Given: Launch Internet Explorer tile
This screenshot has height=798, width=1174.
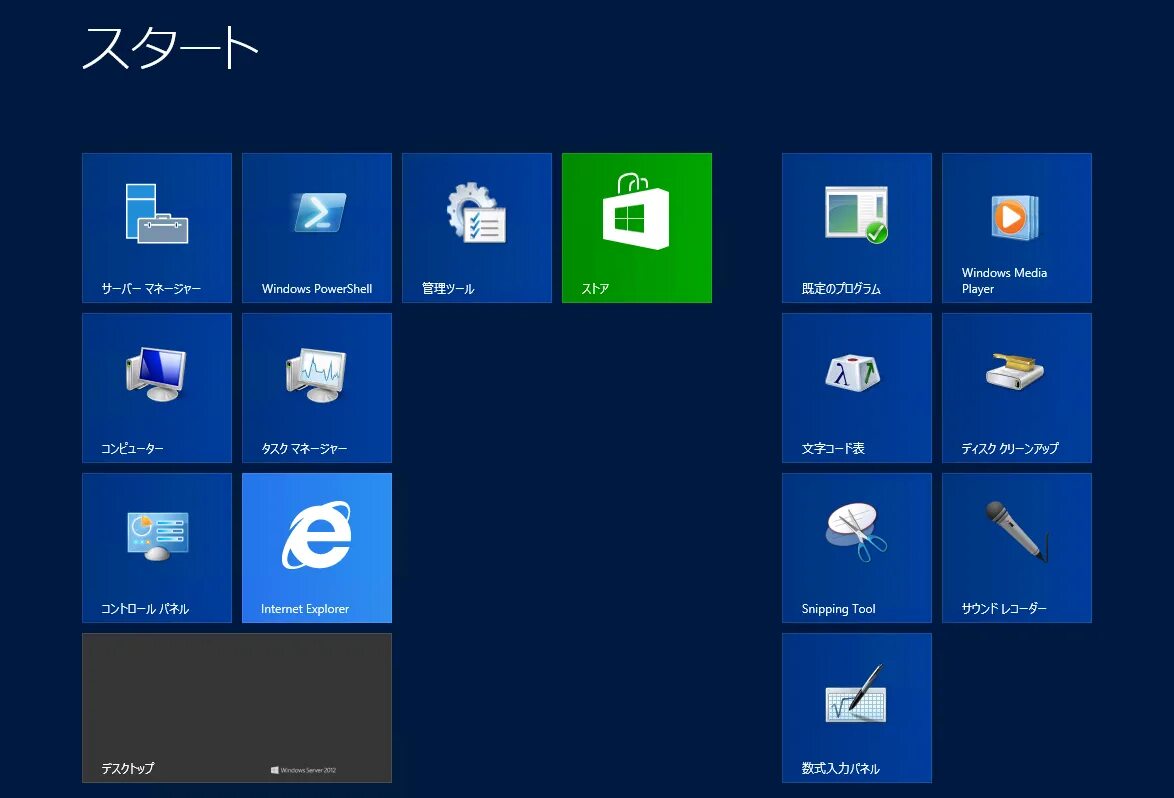Looking at the screenshot, I should (317, 548).
